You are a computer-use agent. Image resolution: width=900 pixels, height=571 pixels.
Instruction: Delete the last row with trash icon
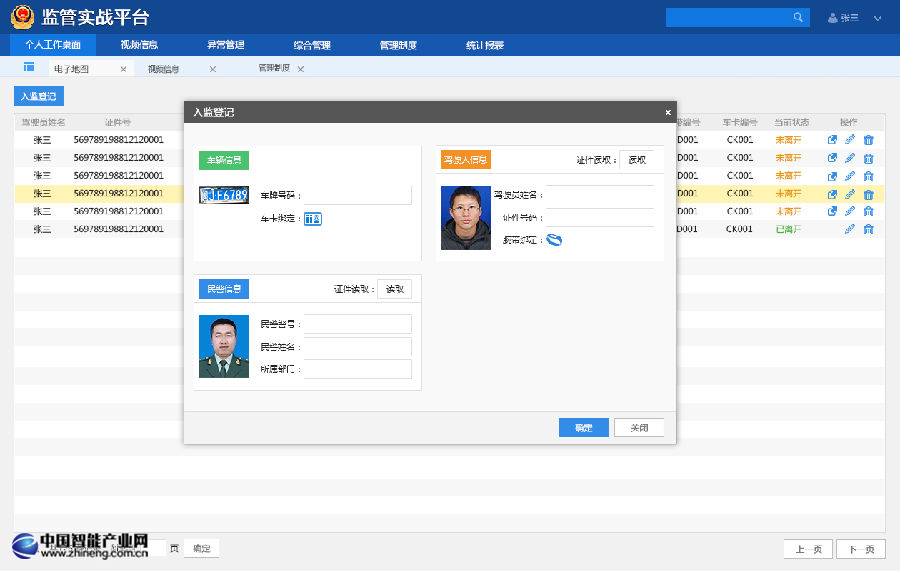point(868,230)
